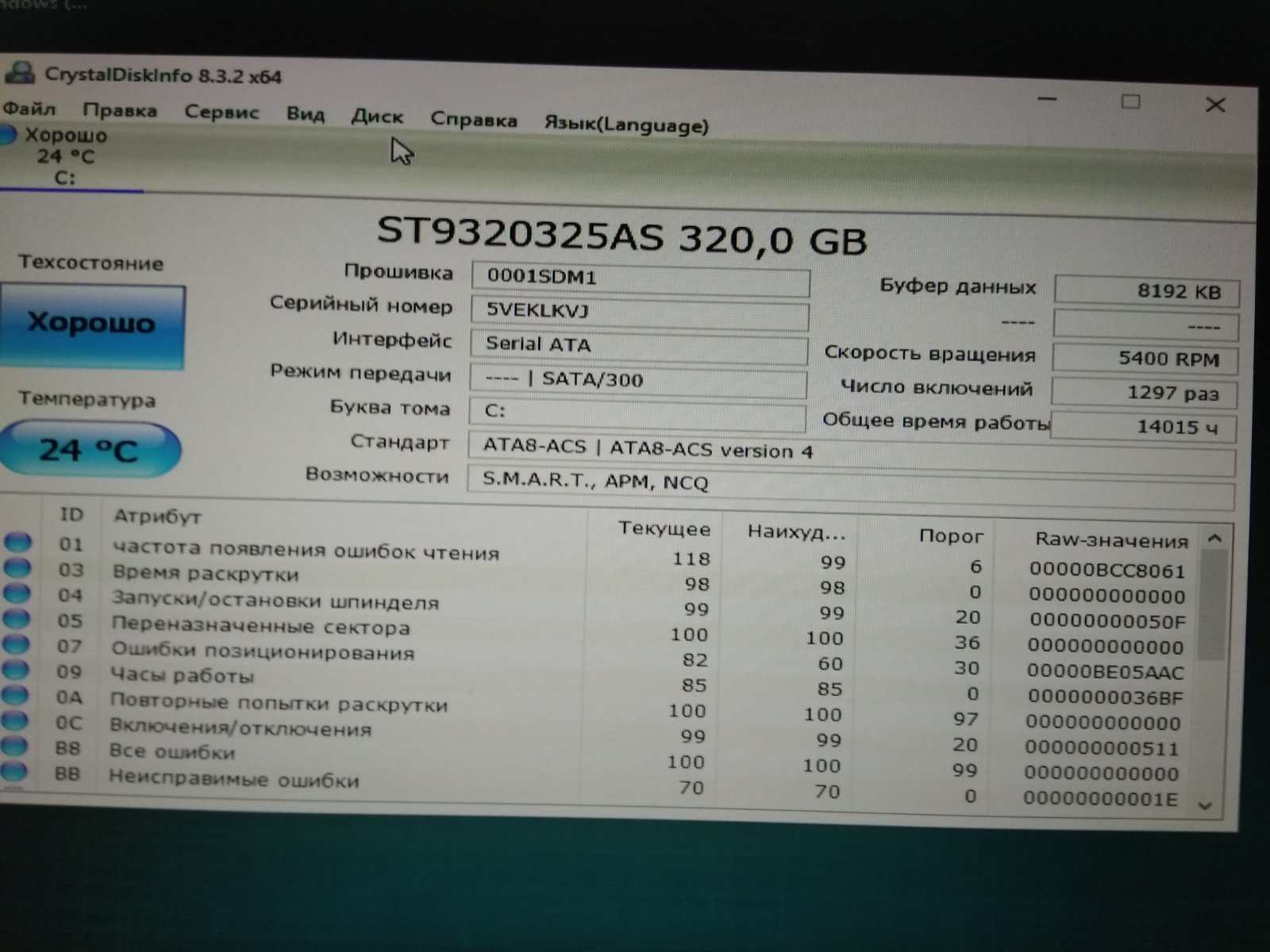Click the 8192 KB buffer size field
The height and width of the screenshot is (952, 1270).
tap(1146, 291)
